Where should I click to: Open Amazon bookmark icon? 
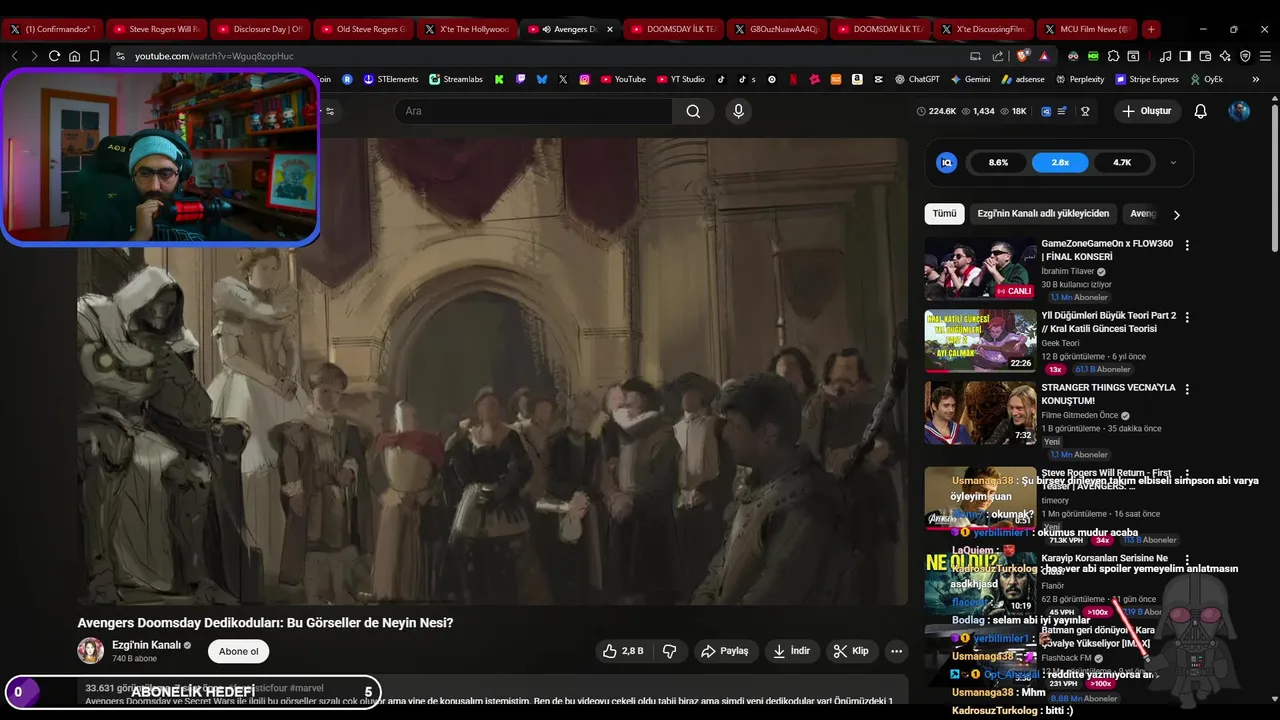pyautogui.click(x=857, y=79)
